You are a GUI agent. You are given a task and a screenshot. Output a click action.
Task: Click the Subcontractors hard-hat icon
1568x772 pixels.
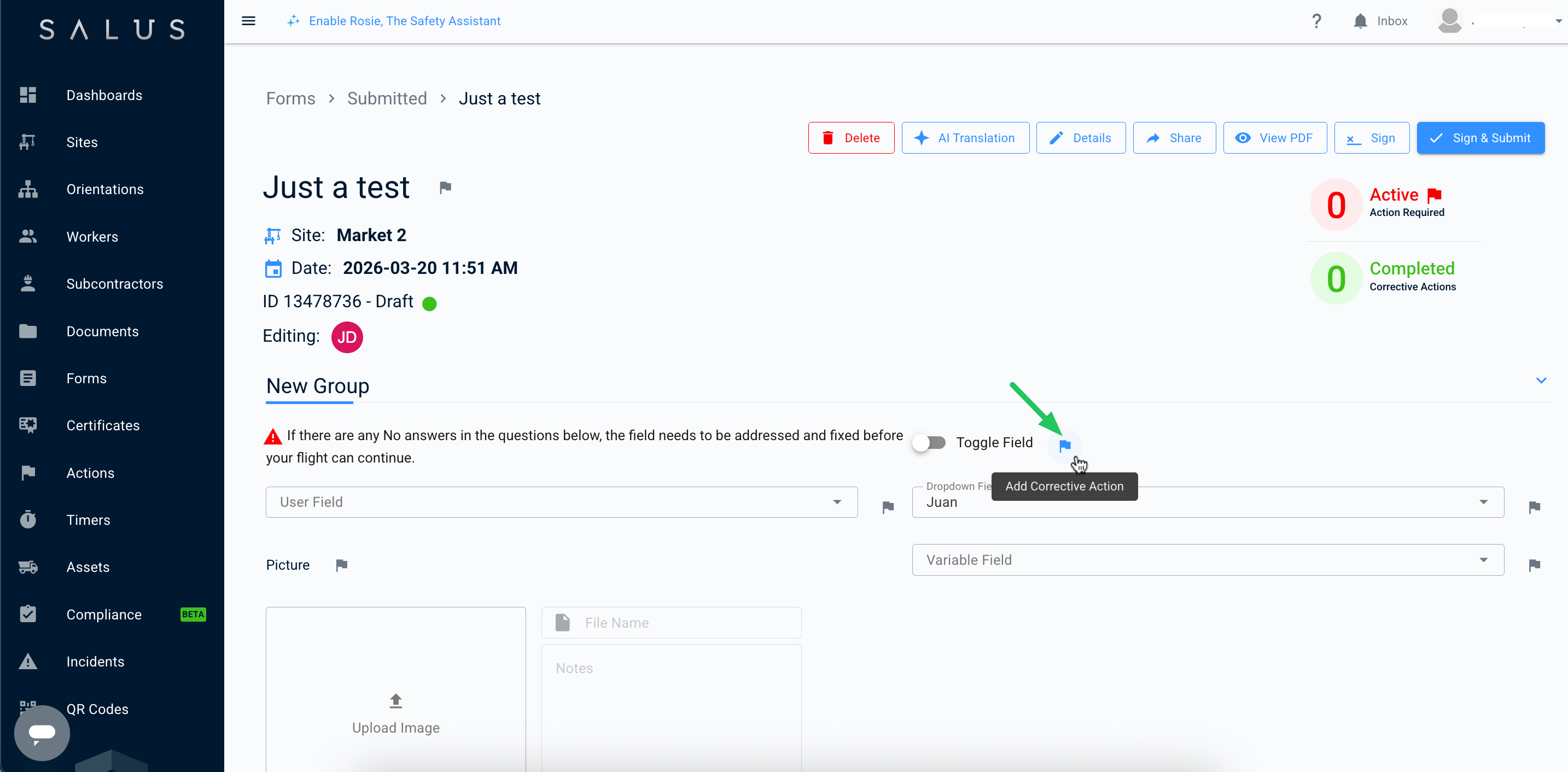coord(28,284)
